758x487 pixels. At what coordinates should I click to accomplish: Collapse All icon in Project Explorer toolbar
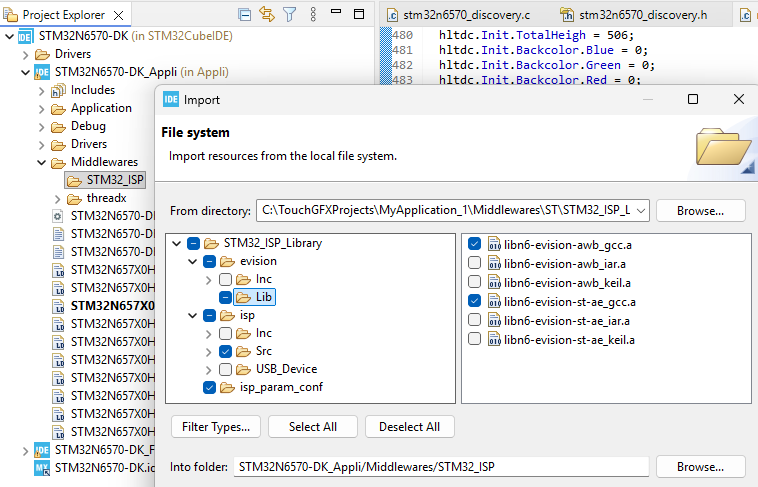pos(245,15)
